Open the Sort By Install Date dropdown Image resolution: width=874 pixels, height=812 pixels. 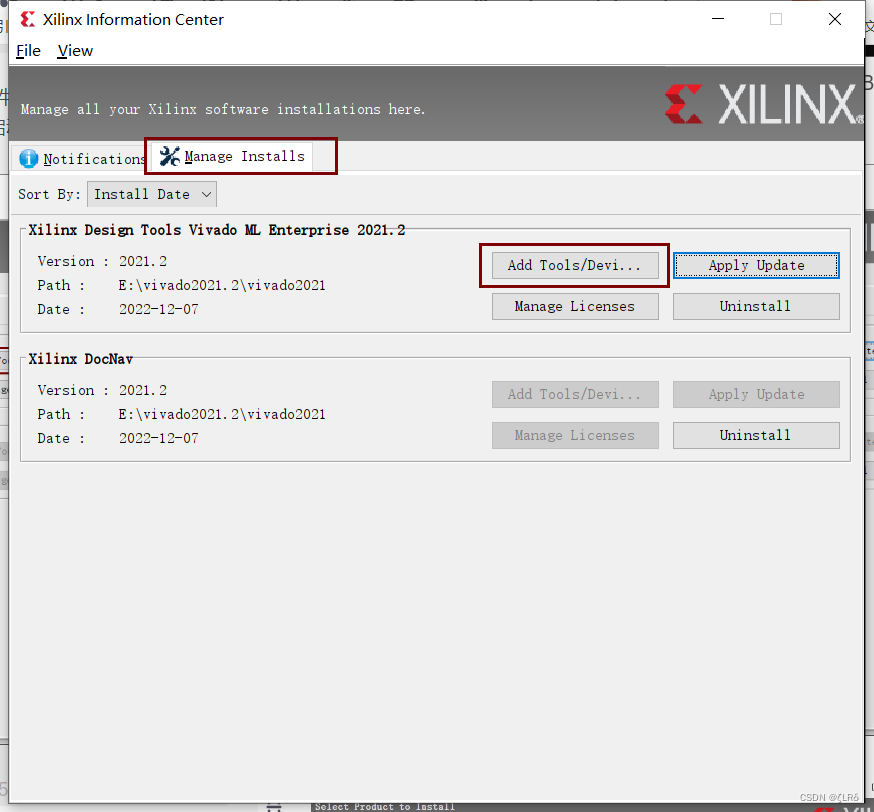point(151,194)
